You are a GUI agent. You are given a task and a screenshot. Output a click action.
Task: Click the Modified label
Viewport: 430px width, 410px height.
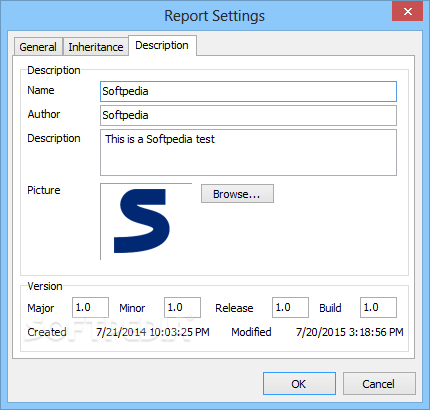coord(251,332)
